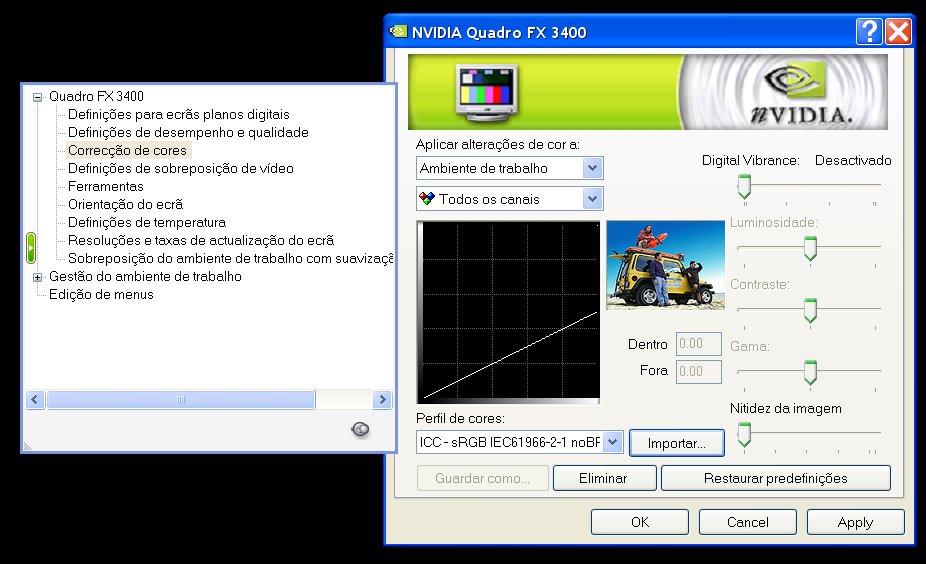Click the RGB channels icon in dropdown
The width and height of the screenshot is (926, 564).
(x=426, y=198)
